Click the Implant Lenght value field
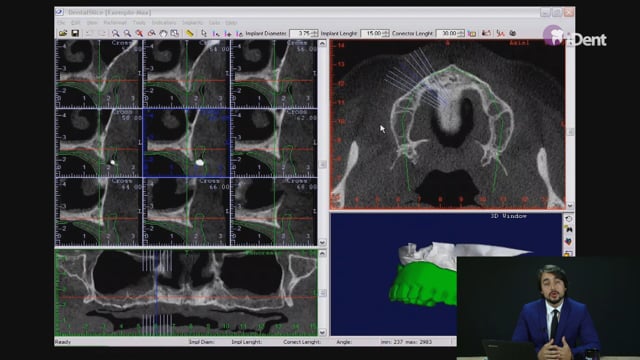 (x=371, y=33)
